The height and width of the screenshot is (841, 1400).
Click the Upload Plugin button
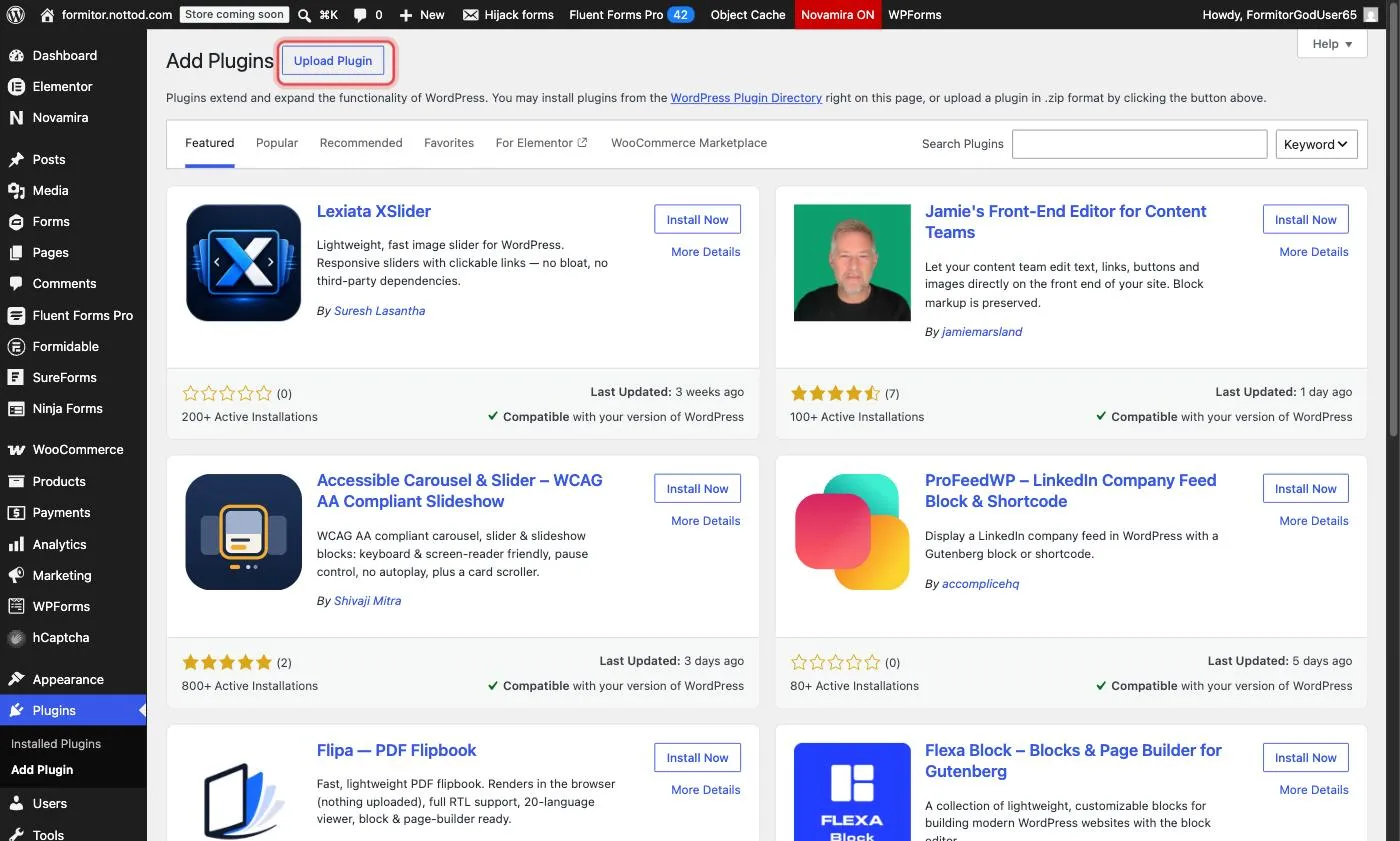pyautogui.click(x=333, y=61)
